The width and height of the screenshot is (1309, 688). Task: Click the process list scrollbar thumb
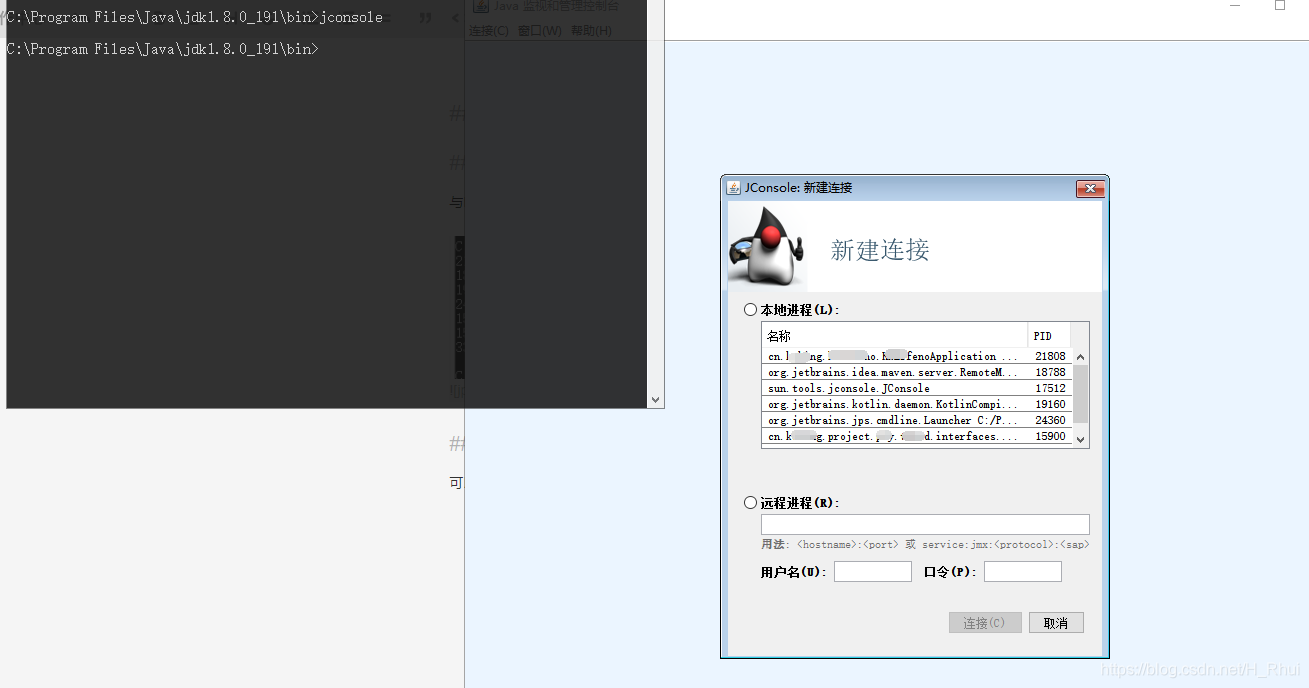1080,393
